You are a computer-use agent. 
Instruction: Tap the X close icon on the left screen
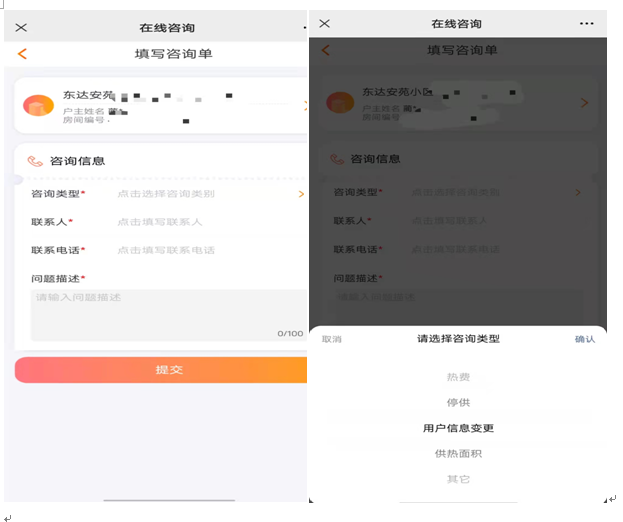click(21, 27)
